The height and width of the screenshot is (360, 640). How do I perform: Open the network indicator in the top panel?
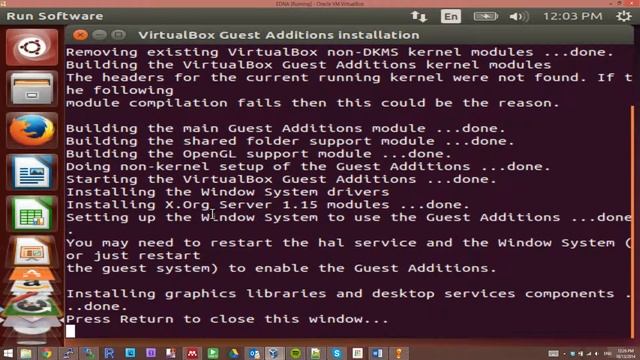(x=419, y=16)
